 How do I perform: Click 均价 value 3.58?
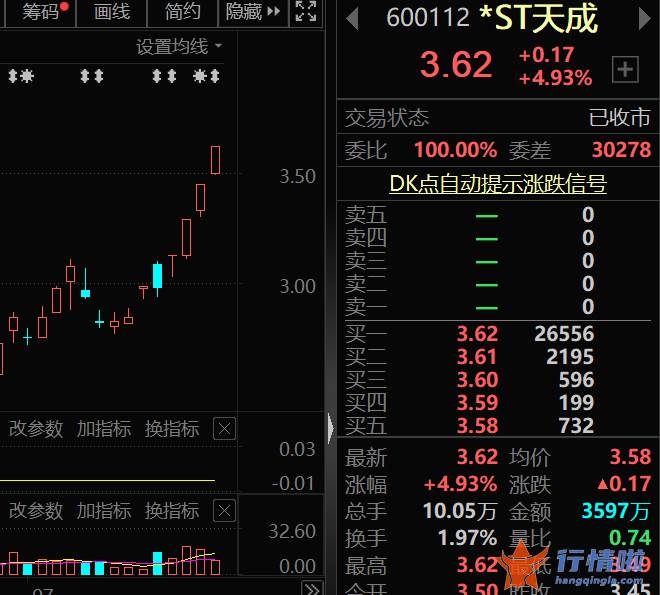coord(630,457)
